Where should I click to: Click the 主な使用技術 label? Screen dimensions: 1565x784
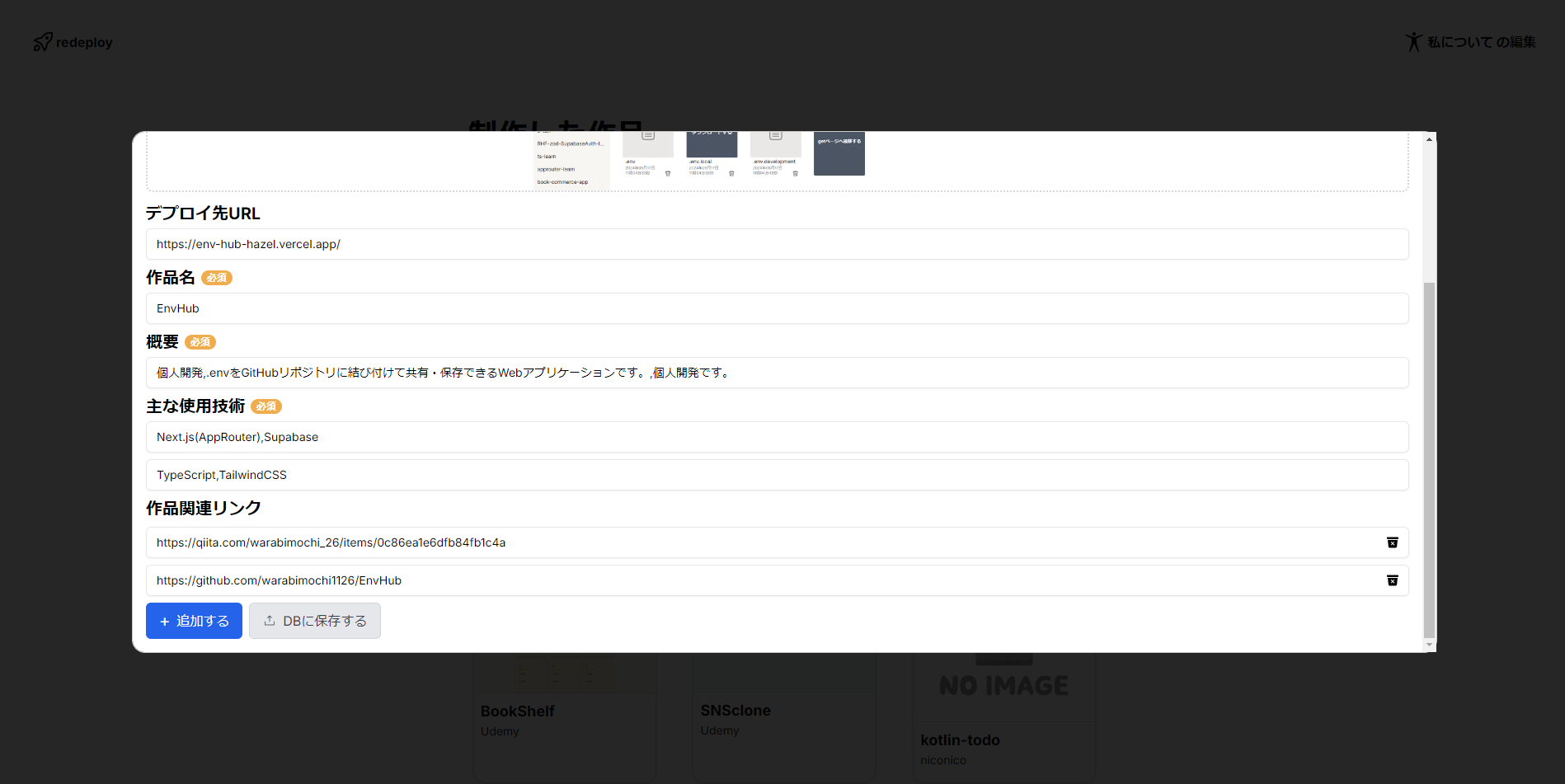195,406
